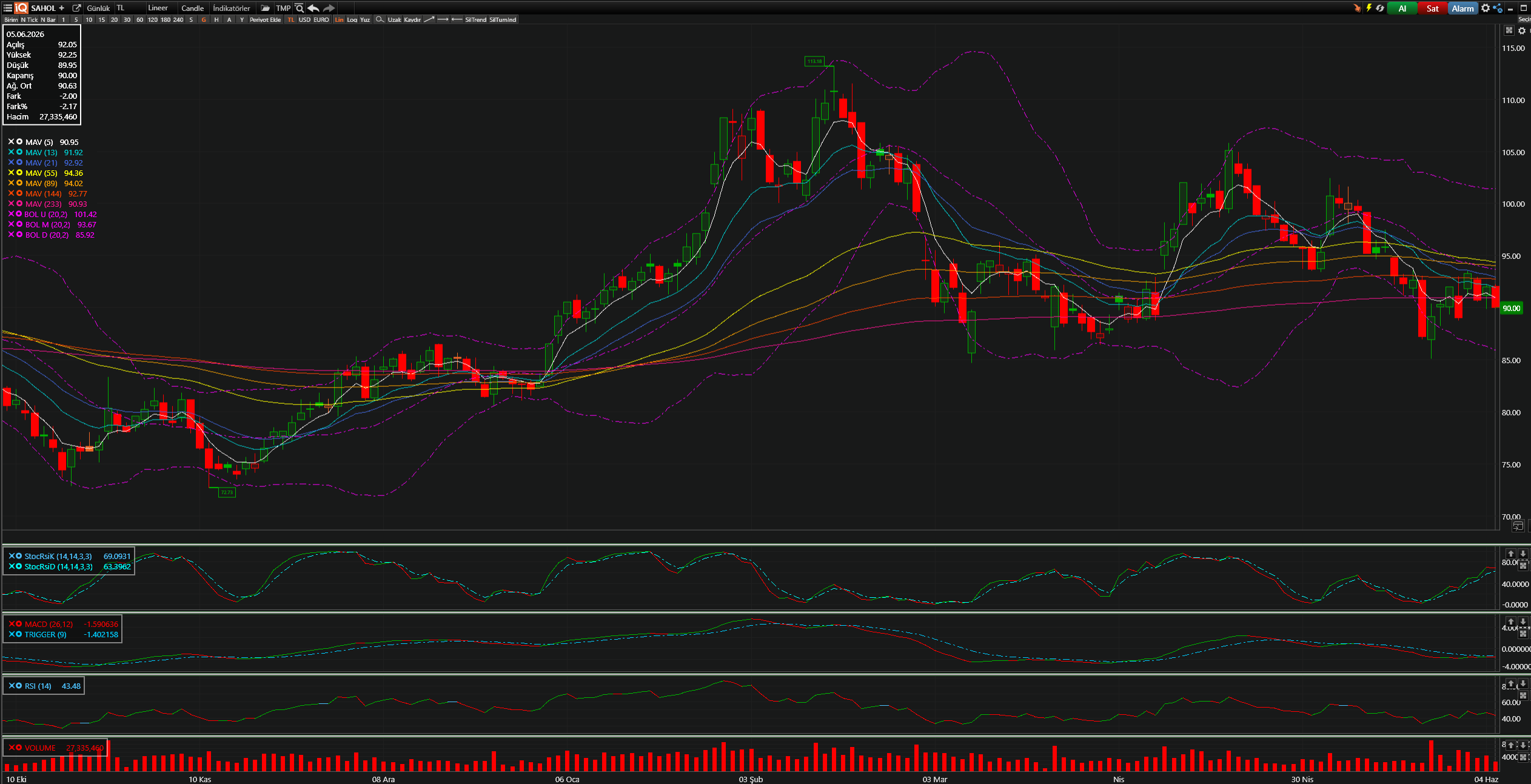Open the Lineer scale dropdown
This screenshot has height=784, width=1531.
click(161, 8)
